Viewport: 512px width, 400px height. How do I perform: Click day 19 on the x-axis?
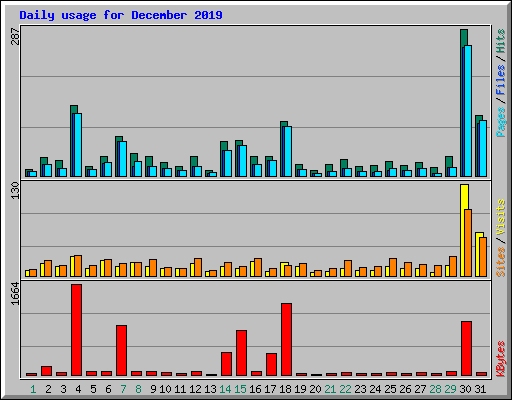[300, 389]
